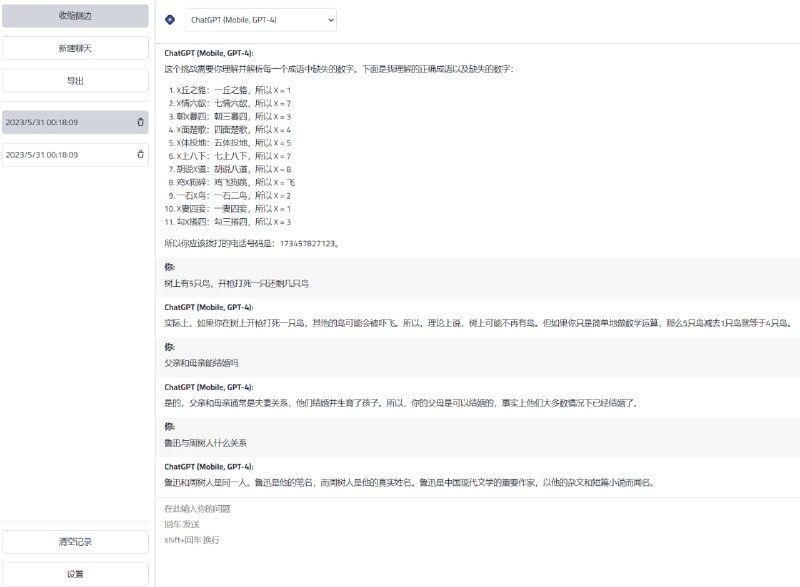Open the ChatGPT (Mobile, GPT-4) model dropdown
This screenshot has height=587, width=800.
pyautogui.click(x=258, y=19)
